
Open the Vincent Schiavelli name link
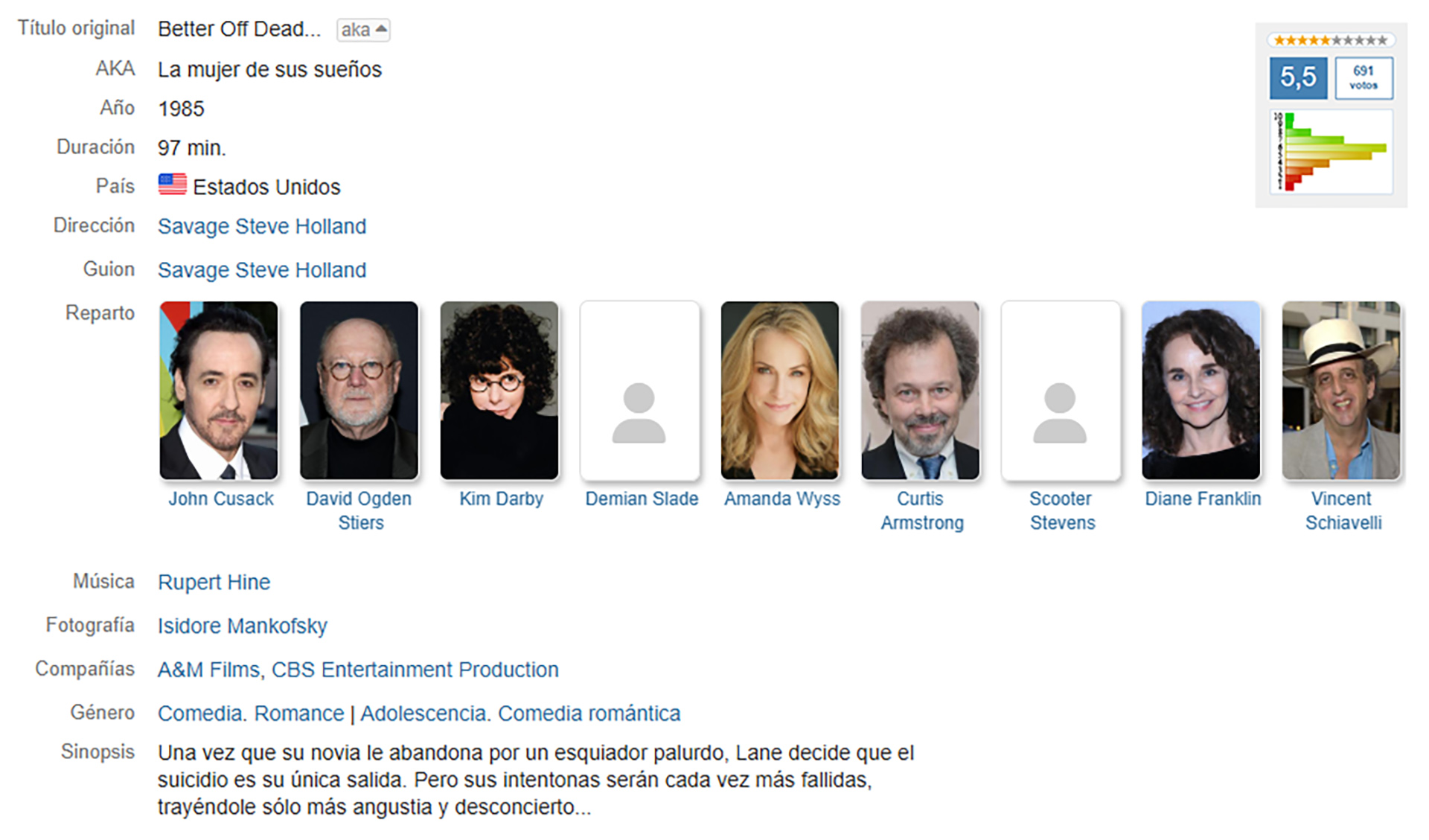[1343, 510]
